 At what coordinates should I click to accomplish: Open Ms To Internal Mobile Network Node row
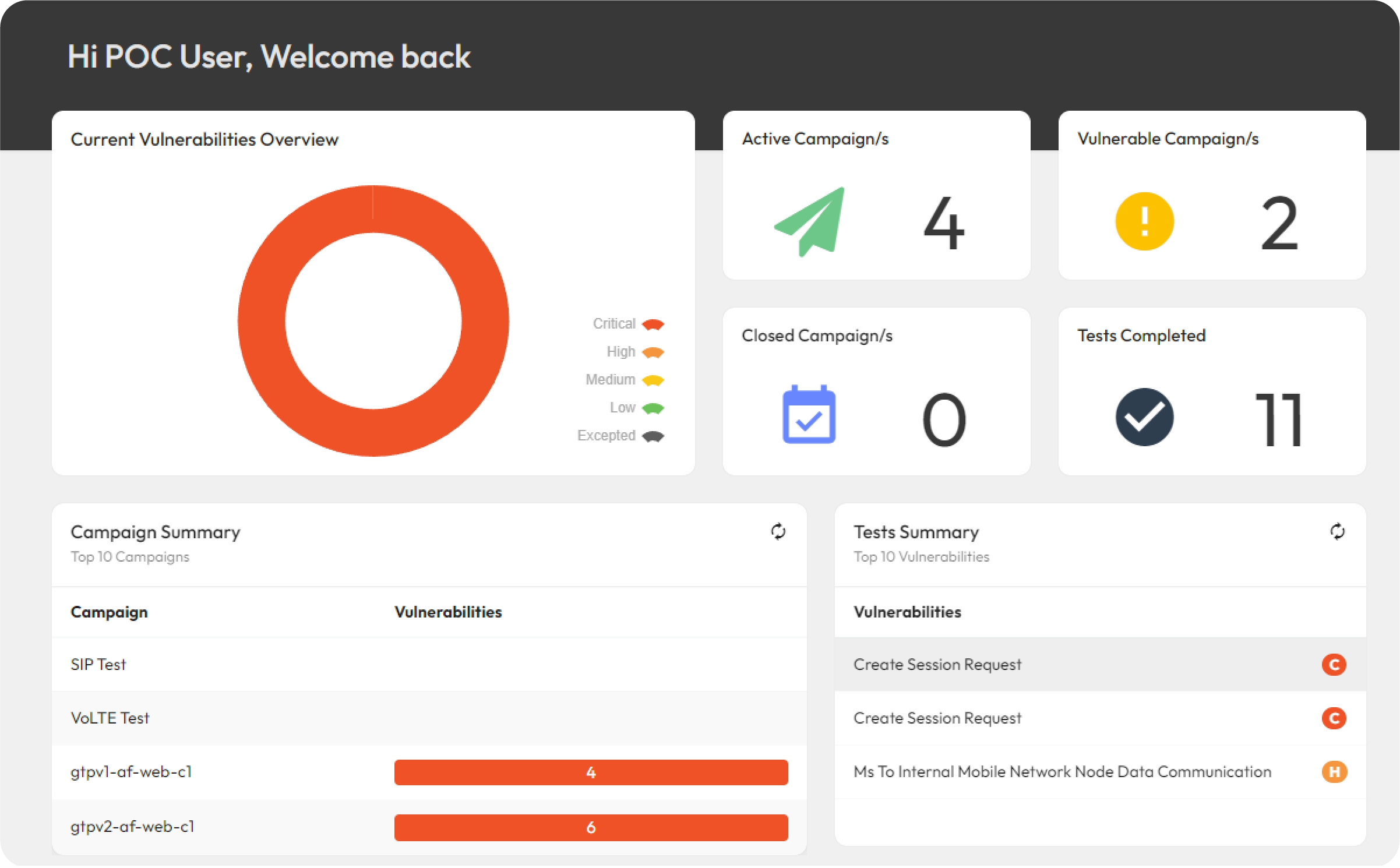click(1100, 771)
